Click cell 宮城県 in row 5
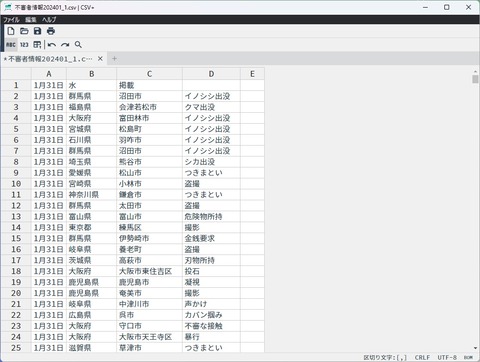Screen dimensions: 480x362 click(92, 129)
